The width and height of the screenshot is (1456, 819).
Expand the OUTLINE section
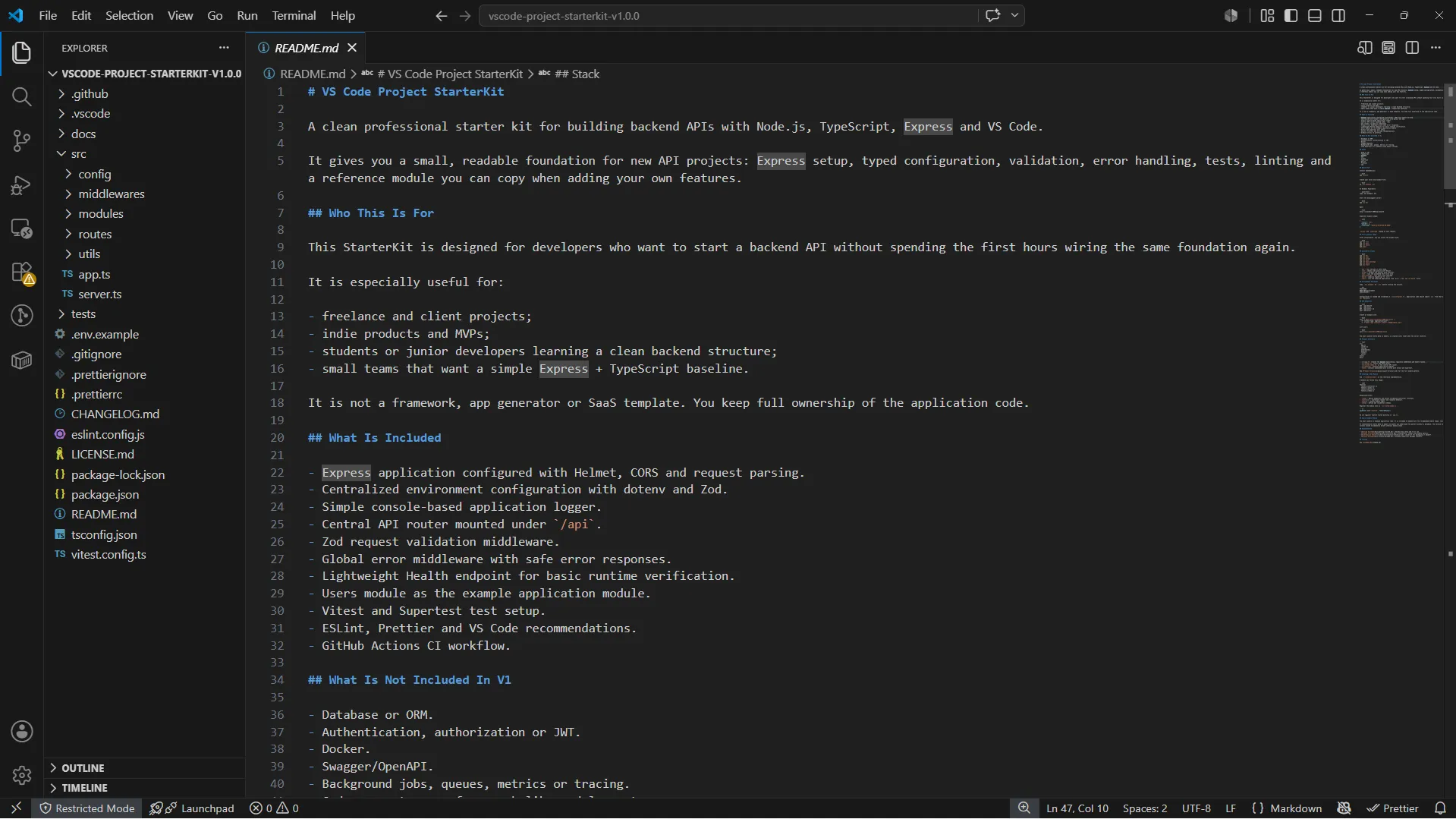tap(144, 768)
